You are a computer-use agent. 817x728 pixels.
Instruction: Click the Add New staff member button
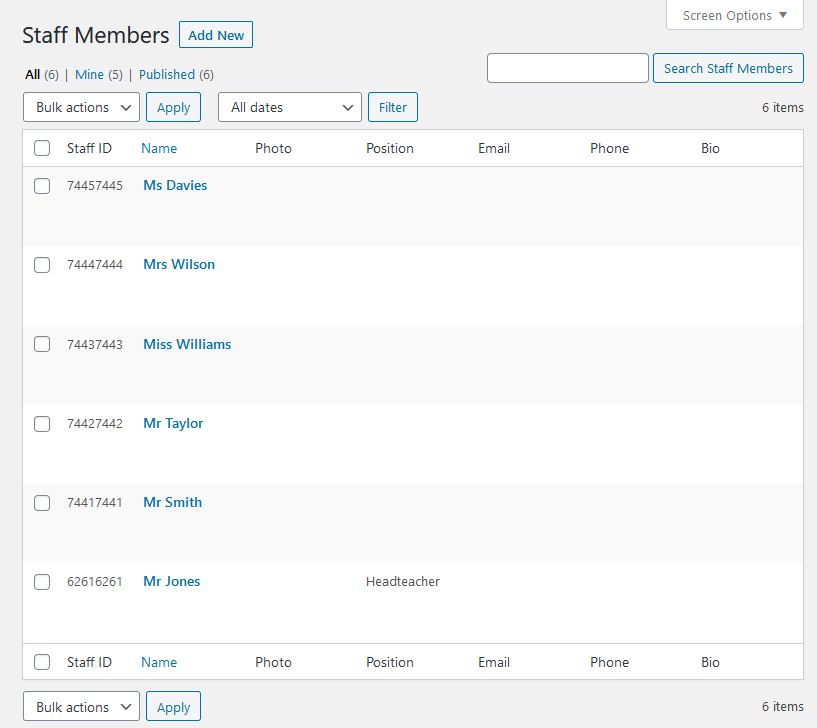pyautogui.click(x=216, y=35)
